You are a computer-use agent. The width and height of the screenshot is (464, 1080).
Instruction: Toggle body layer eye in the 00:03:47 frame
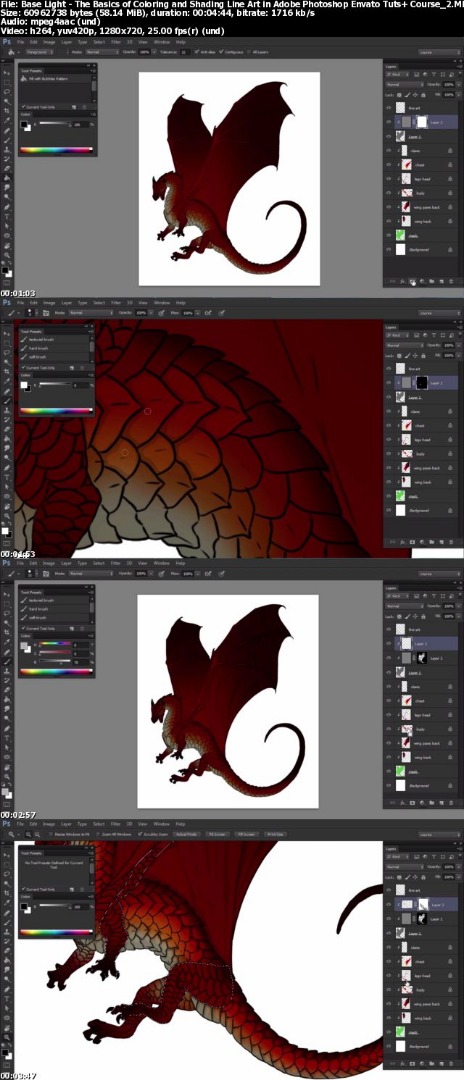(389, 990)
